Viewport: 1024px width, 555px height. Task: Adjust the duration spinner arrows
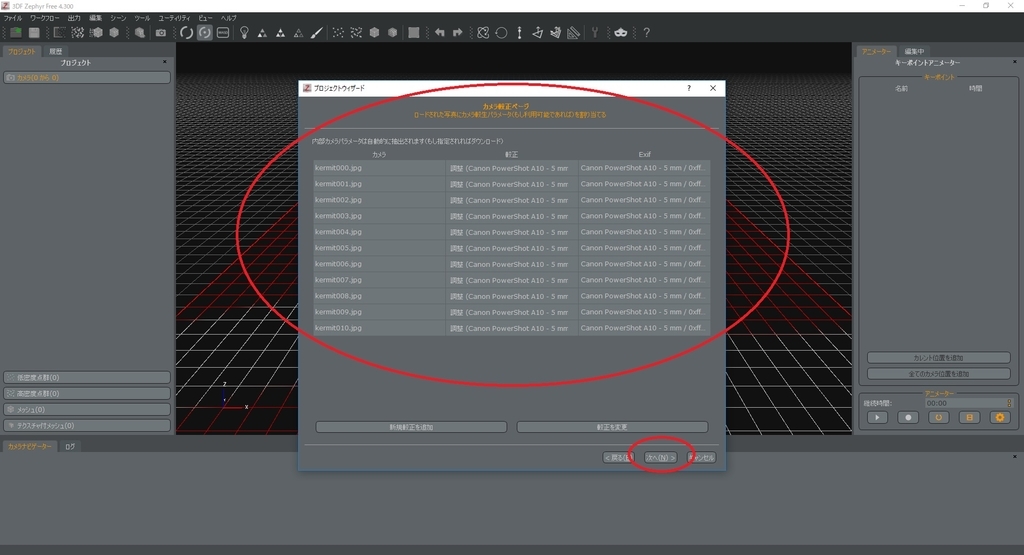(1009, 404)
